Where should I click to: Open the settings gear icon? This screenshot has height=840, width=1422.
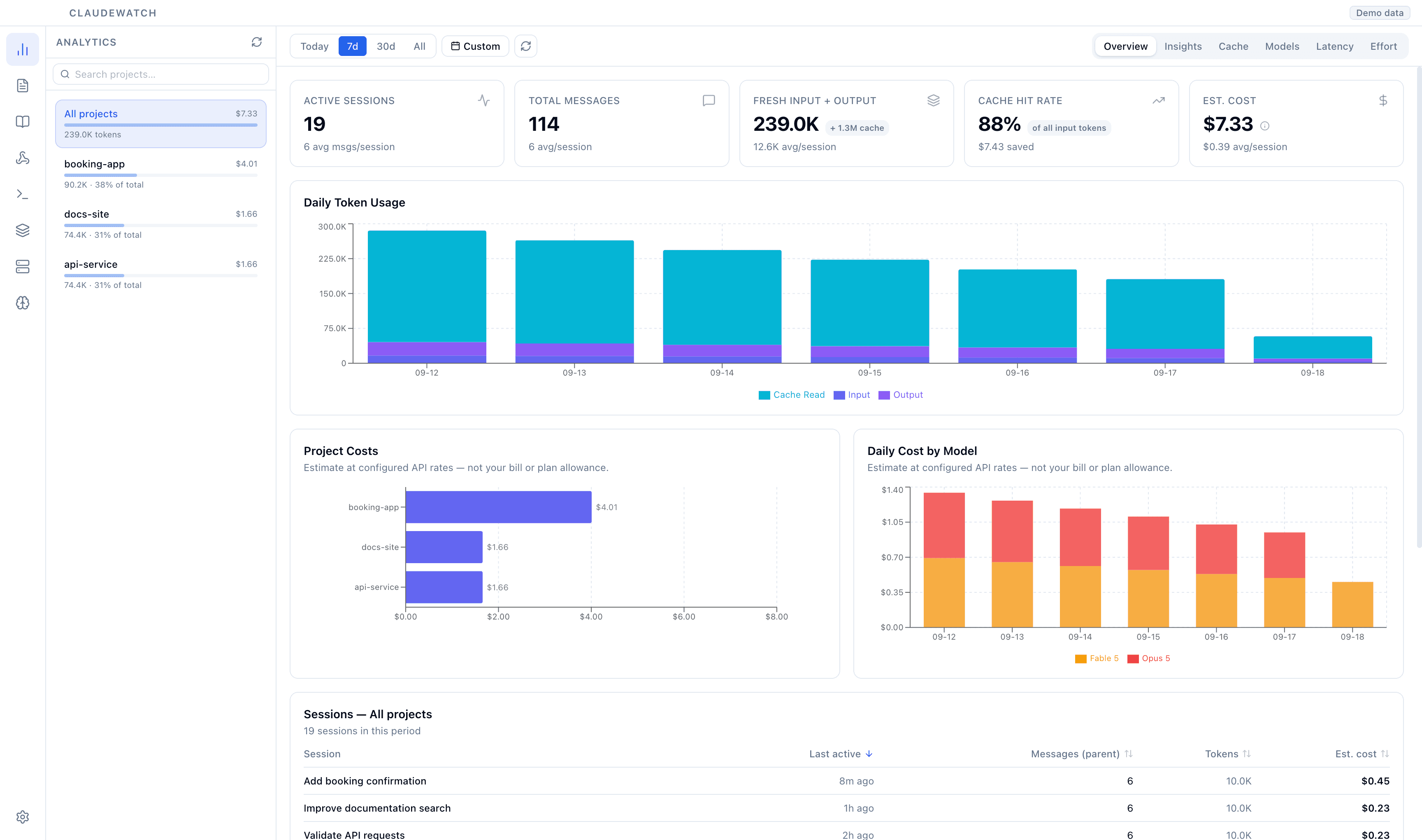(x=23, y=817)
